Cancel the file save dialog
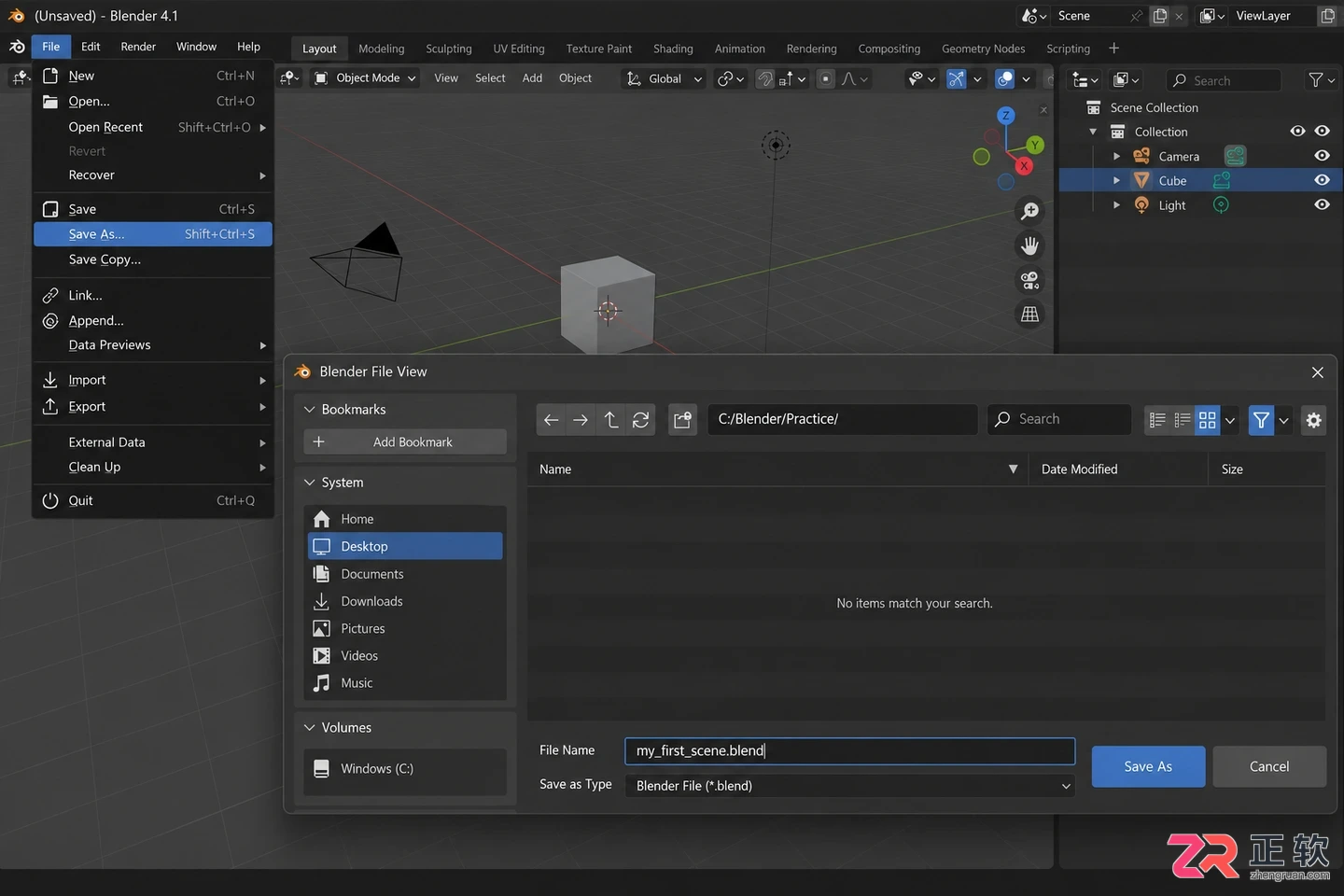Viewport: 1344px width, 896px height. 1269,766
